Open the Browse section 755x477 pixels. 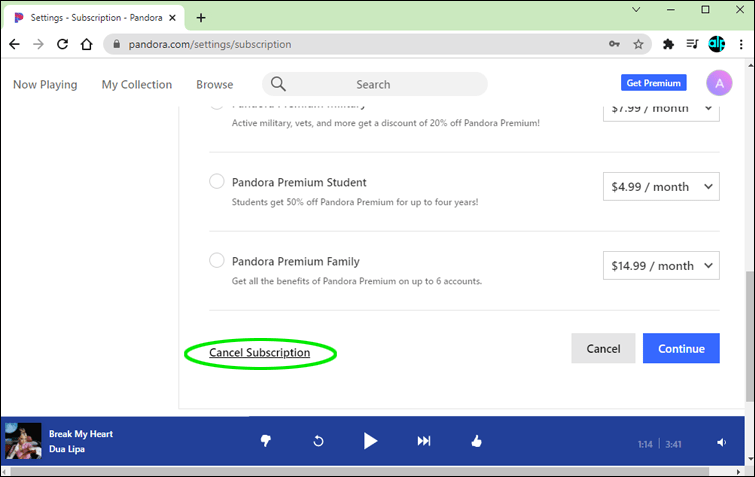[x=214, y=84]
